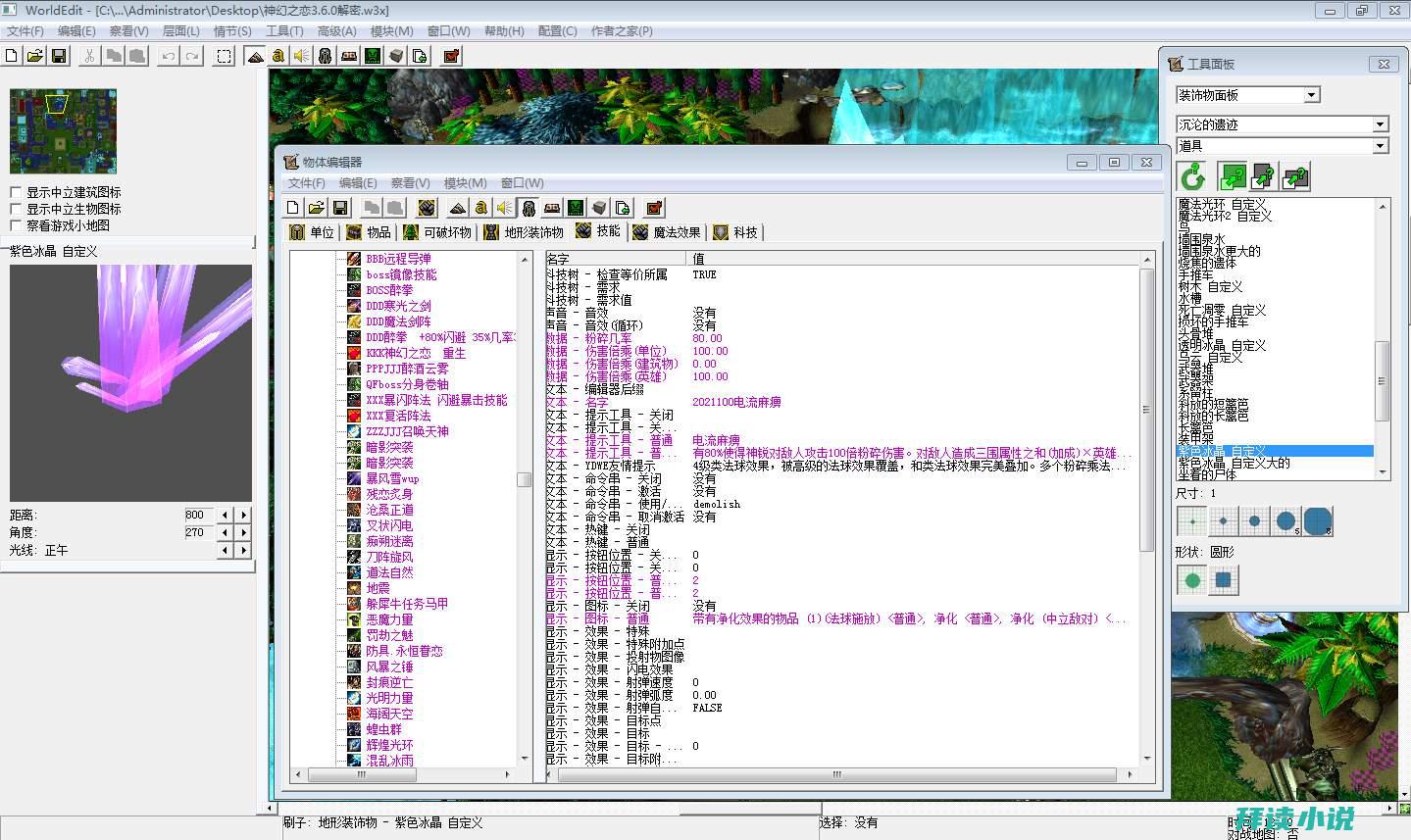
Task: Click the Test map icon in Object Editor toolbar
Action: 654,207
